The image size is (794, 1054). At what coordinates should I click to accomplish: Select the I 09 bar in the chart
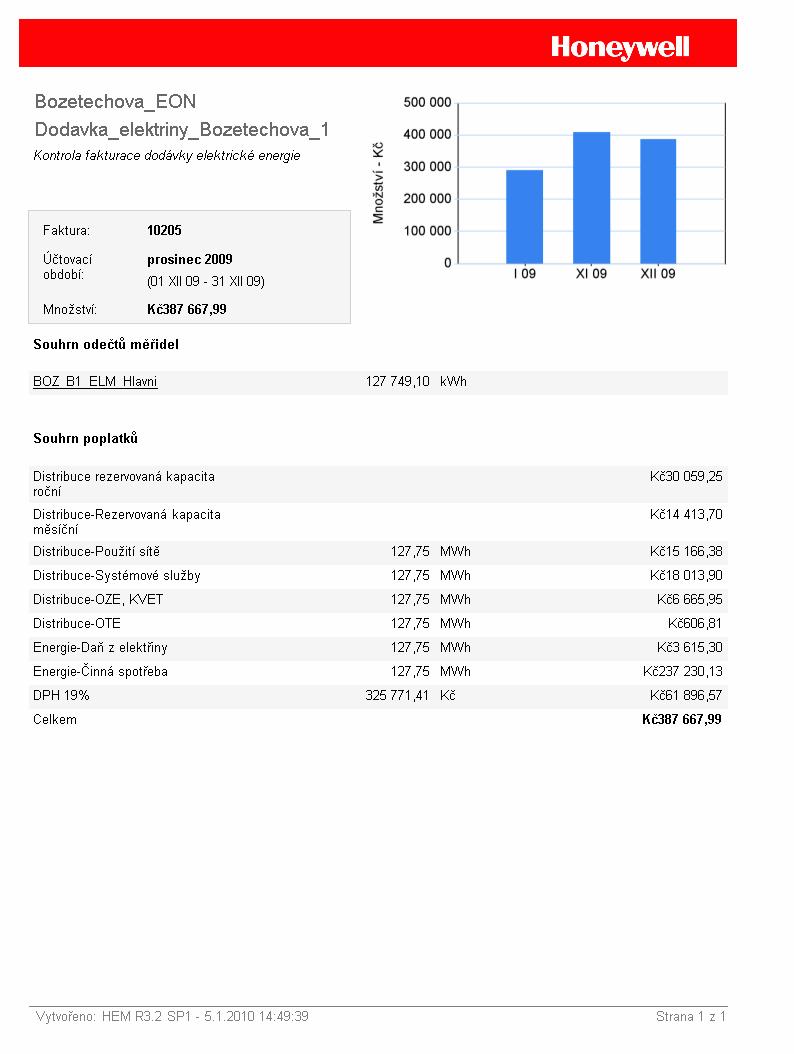524,216
